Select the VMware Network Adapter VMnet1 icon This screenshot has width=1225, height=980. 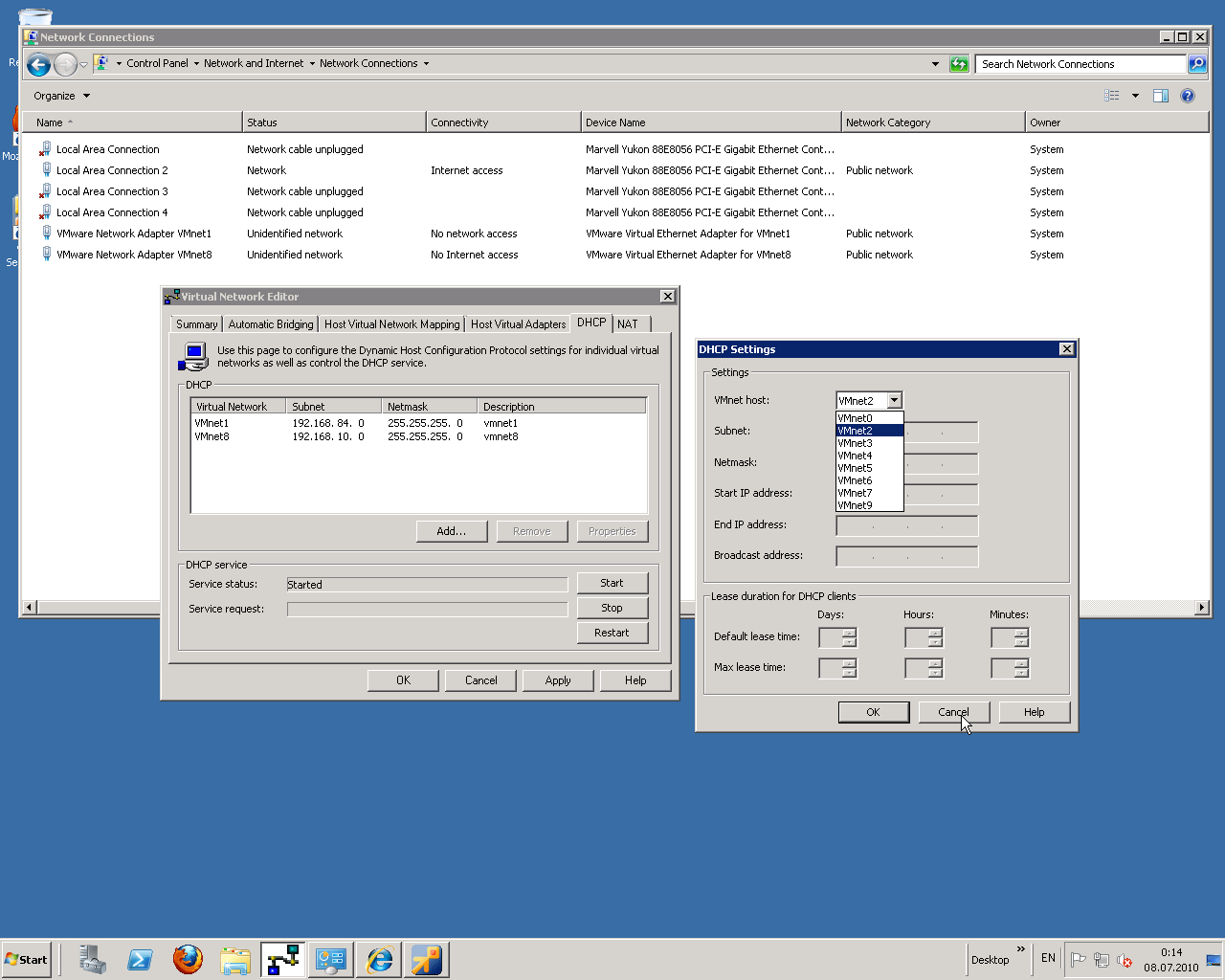pyautogui.click(x=46, y=234)
